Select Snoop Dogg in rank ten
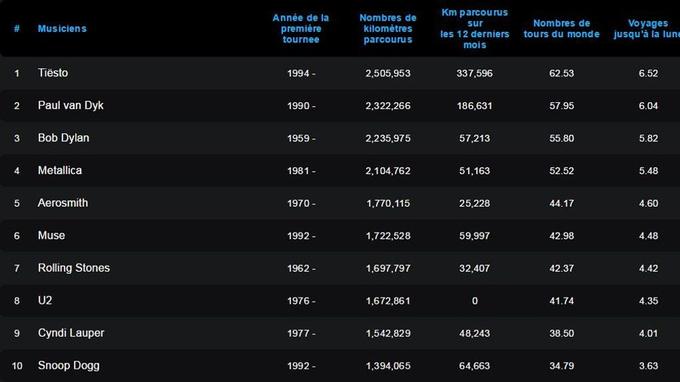680x382 pixels. point(69,366)
